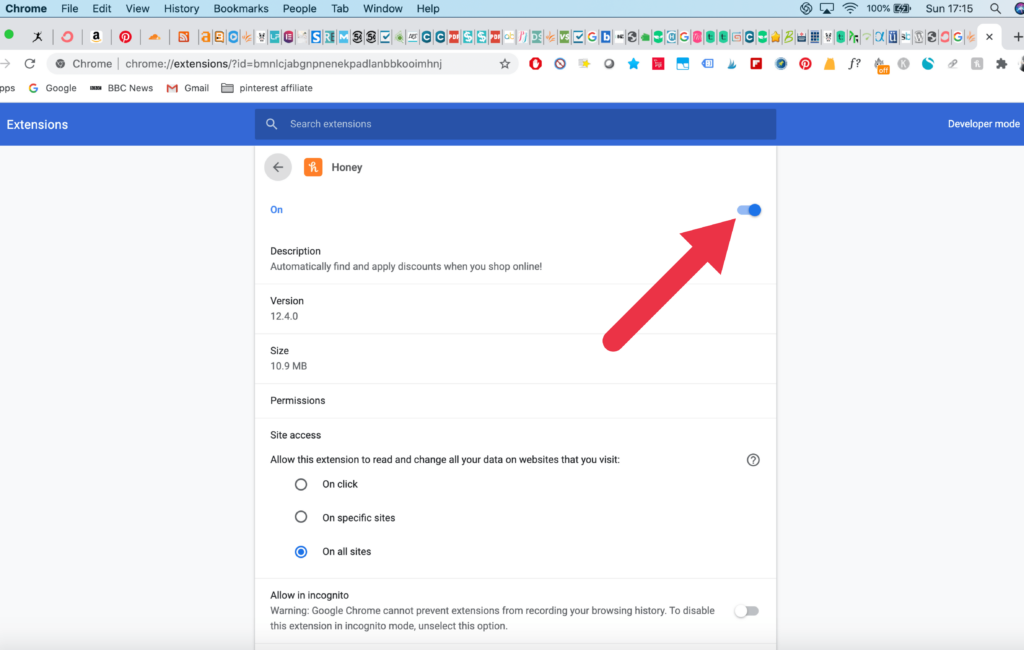
Task: Open the Window menu
Action: pyautogui.click(x=383, y=8)
